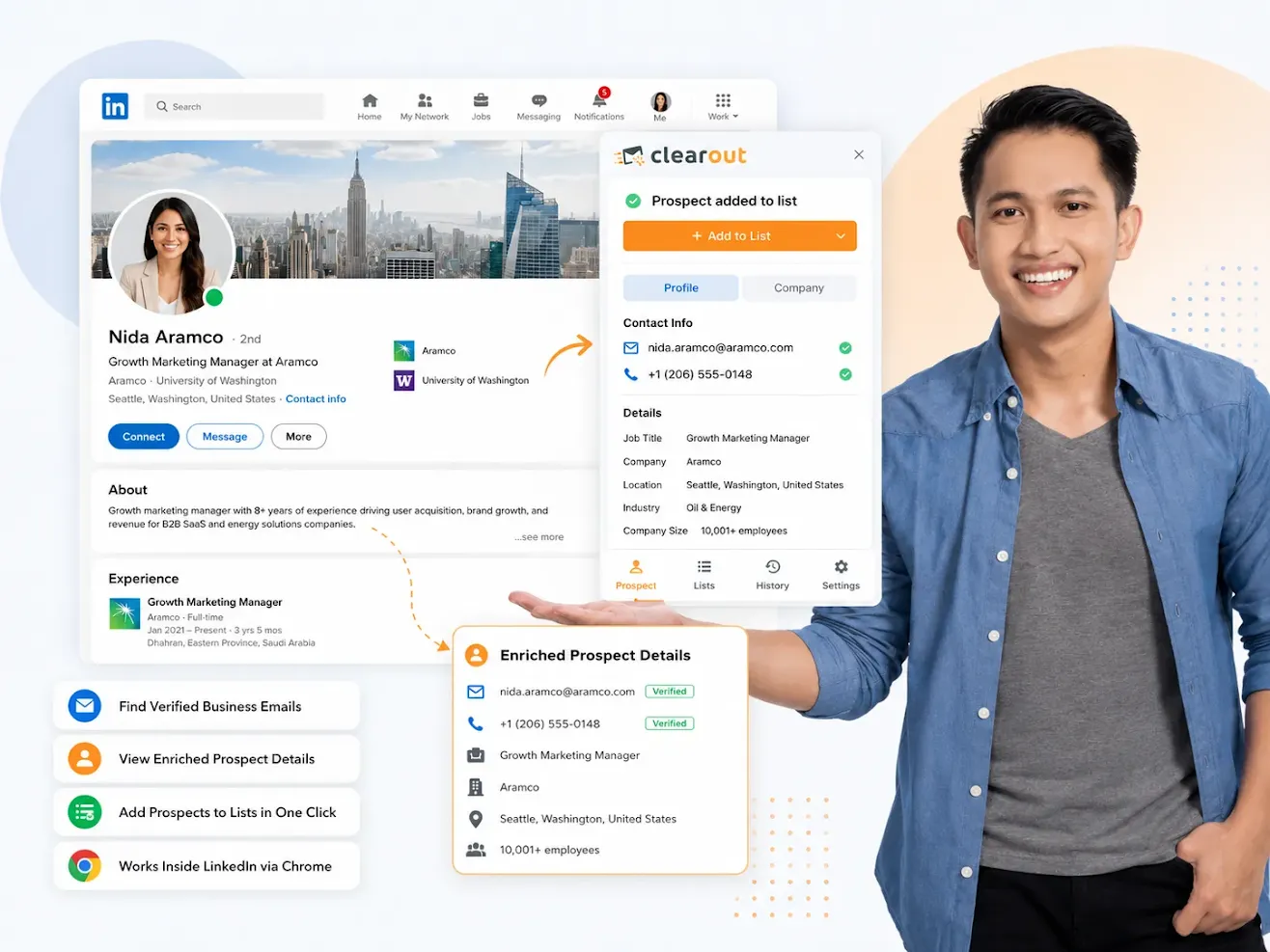Click Find Verified Business Emails card
This screenshot has height=952, width=1270.
(207, 706)
